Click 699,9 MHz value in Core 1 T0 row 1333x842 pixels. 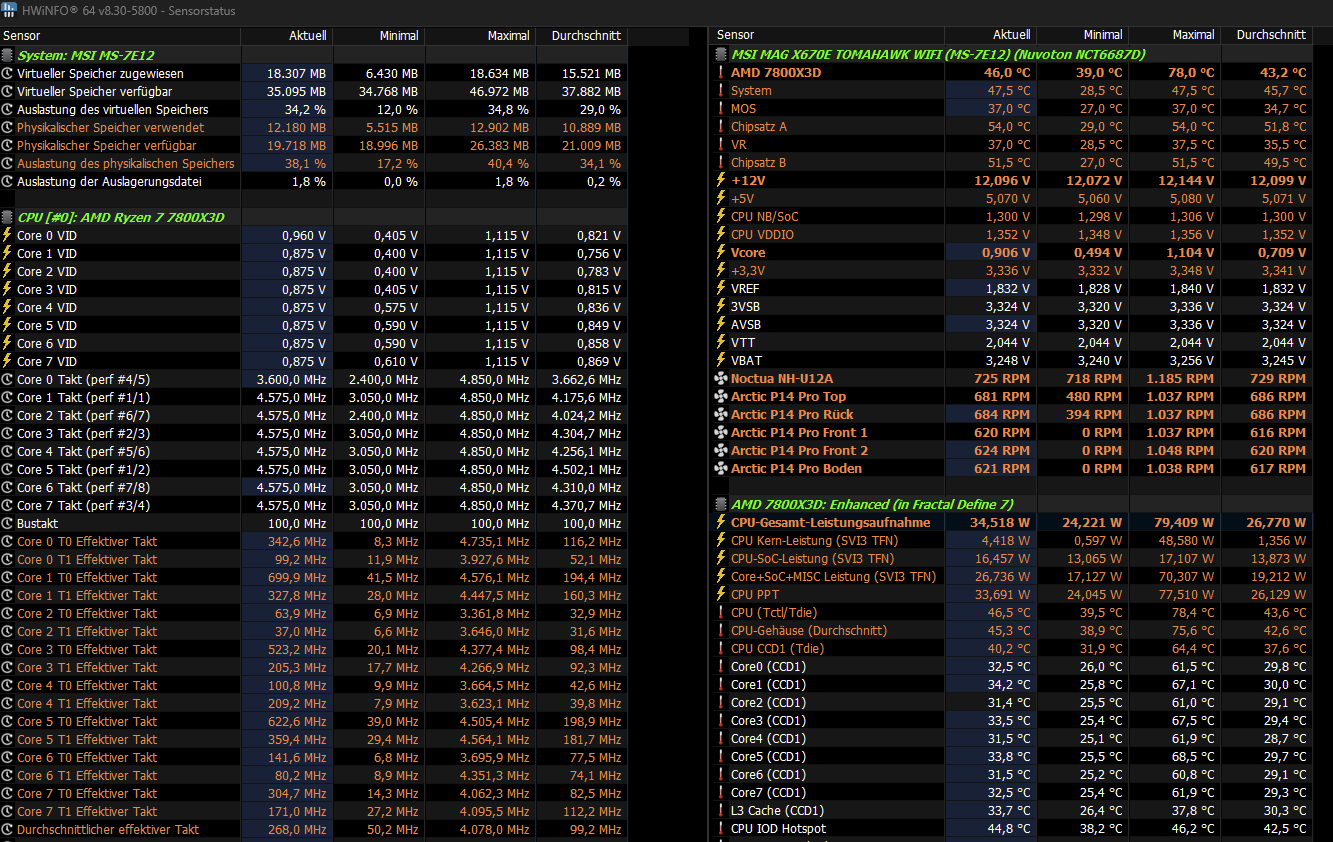[x=297, y=578]
